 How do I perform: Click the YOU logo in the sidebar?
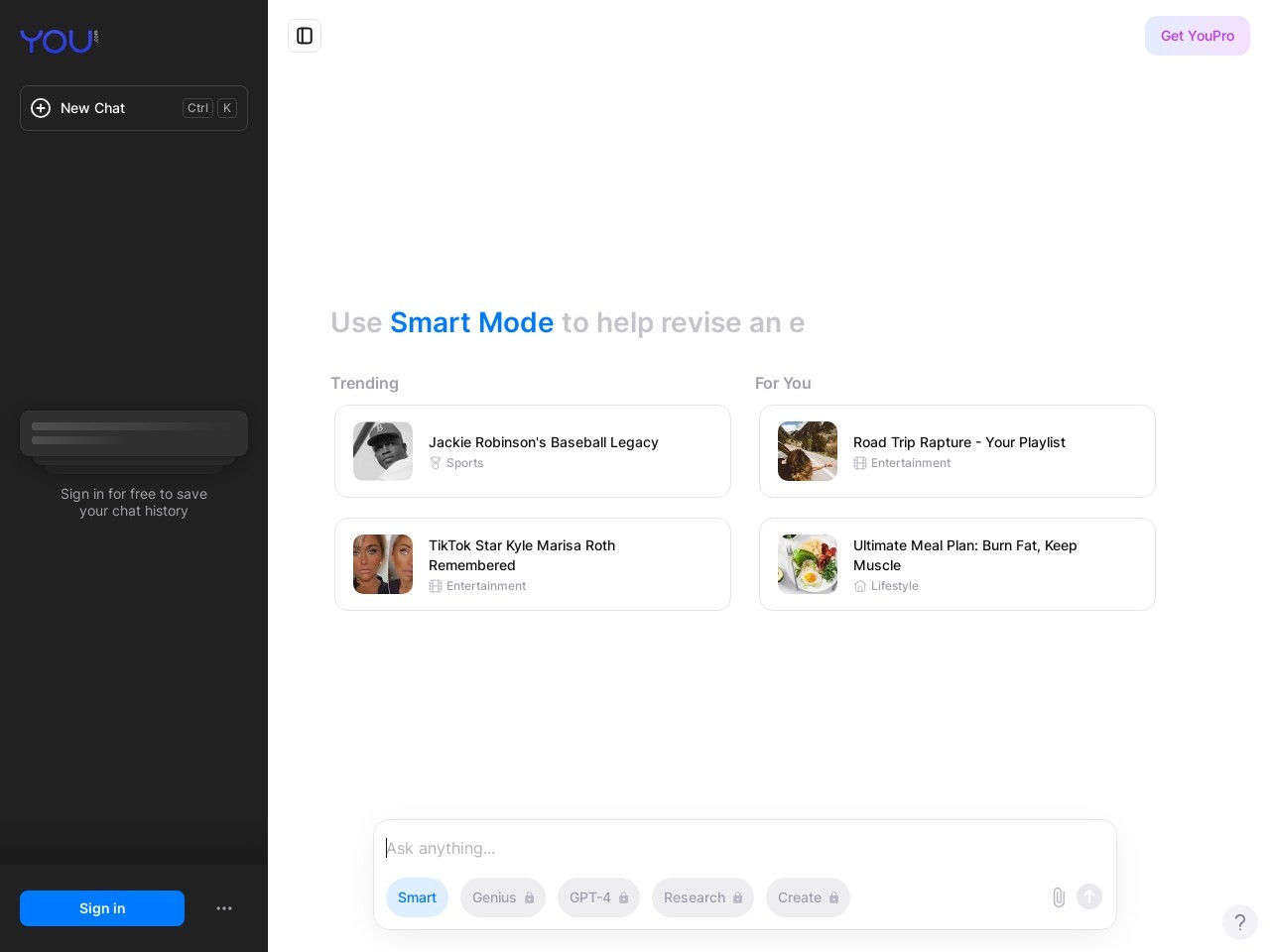[x=59, y=41]
